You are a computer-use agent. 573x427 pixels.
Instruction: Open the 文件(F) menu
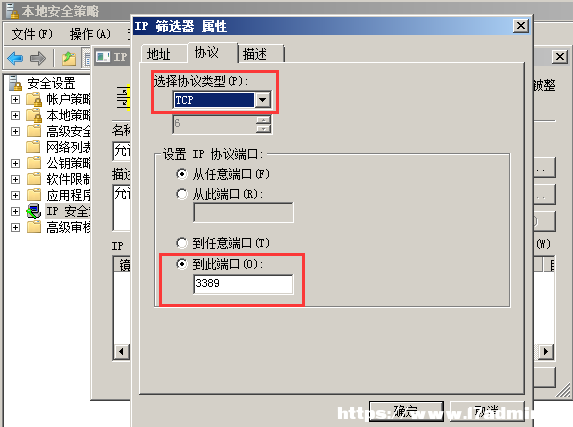tap(32, 34)
